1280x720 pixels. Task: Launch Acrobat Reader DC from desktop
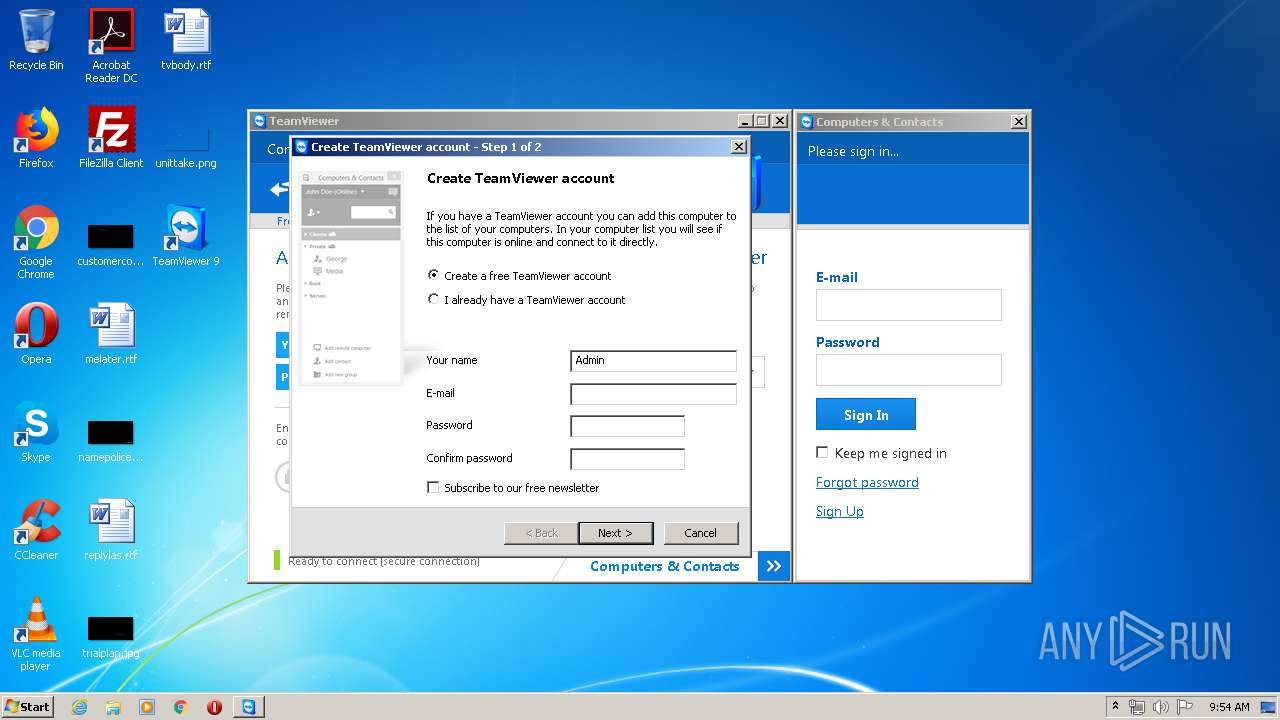111,46
